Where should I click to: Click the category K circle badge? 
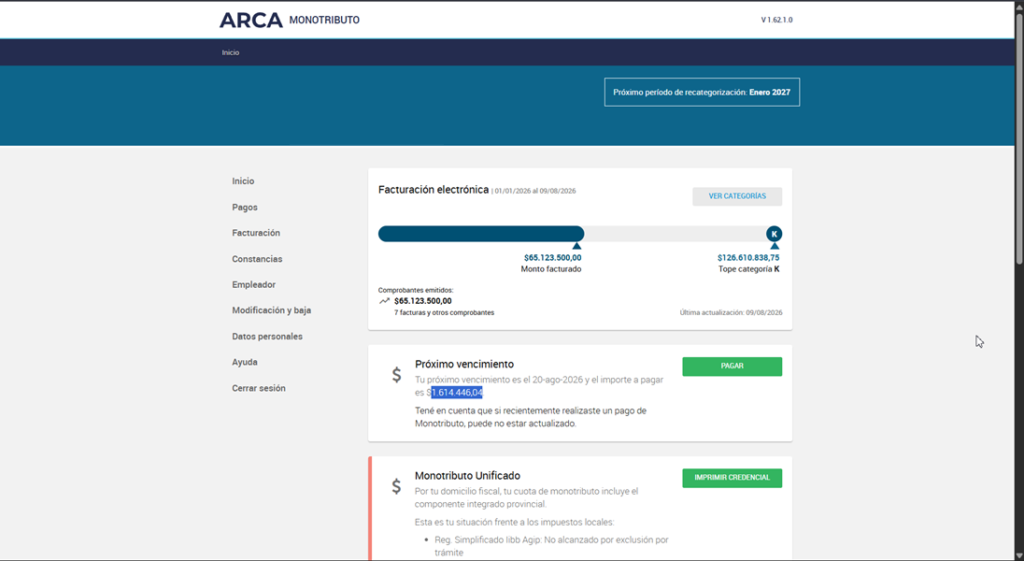[774, 234]
